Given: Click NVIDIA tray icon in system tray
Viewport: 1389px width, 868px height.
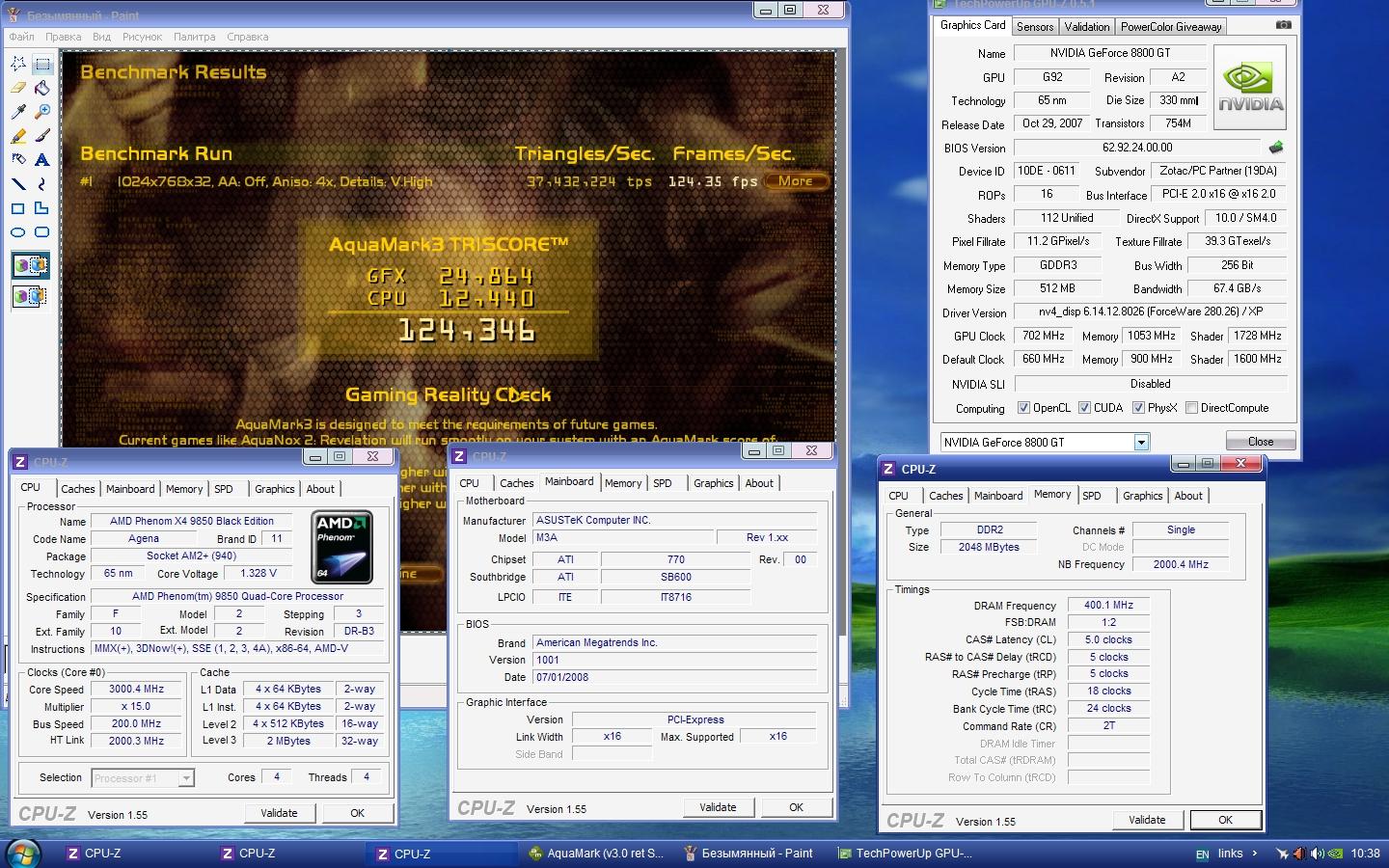Looking at the screenshot, I should tap(1335, 854).
